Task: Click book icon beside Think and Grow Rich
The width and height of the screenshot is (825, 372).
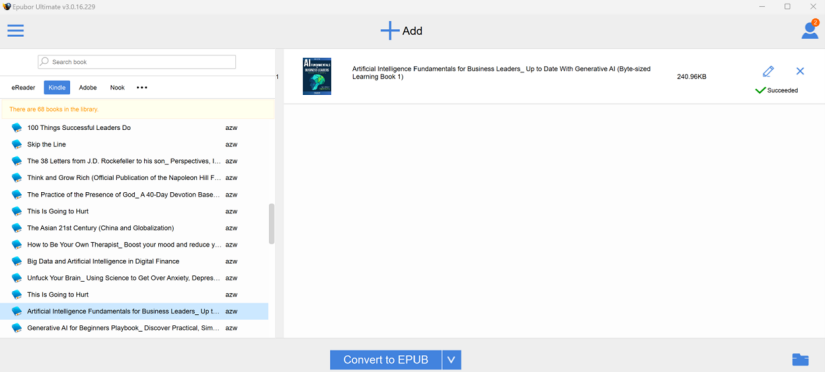Action: [x=17, y=178]
